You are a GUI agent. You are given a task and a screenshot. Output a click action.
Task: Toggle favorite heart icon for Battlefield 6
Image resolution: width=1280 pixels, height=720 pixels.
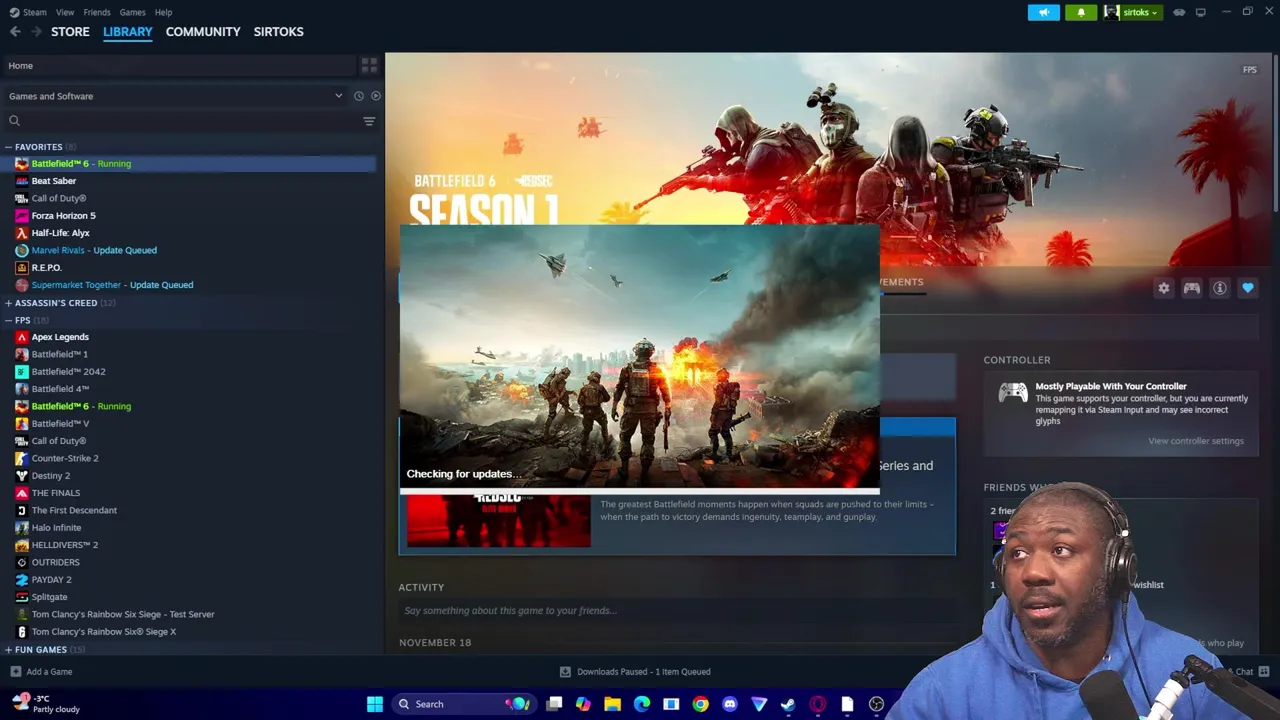coord(1248,288)
